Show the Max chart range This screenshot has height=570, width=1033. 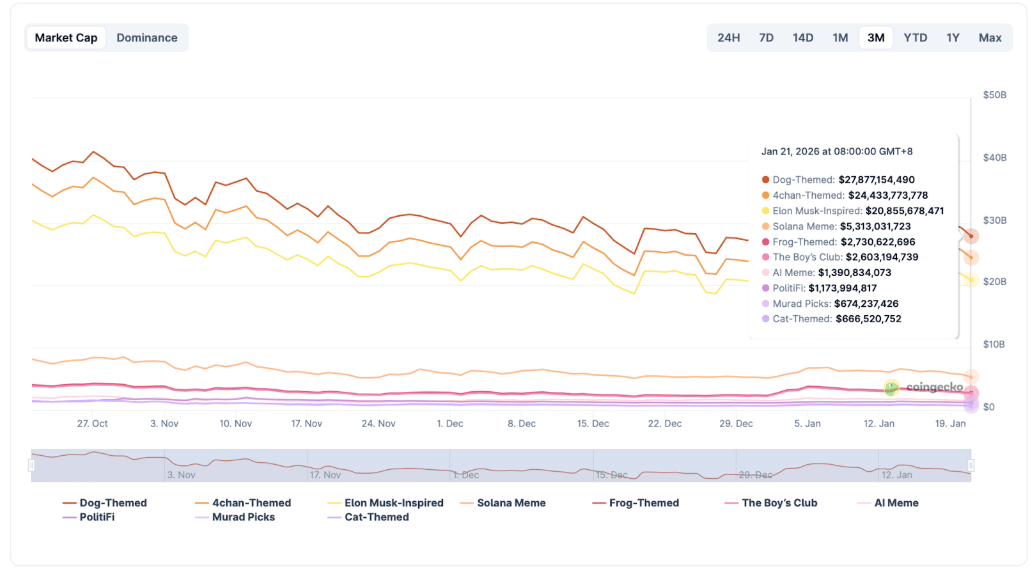(990, 38)
